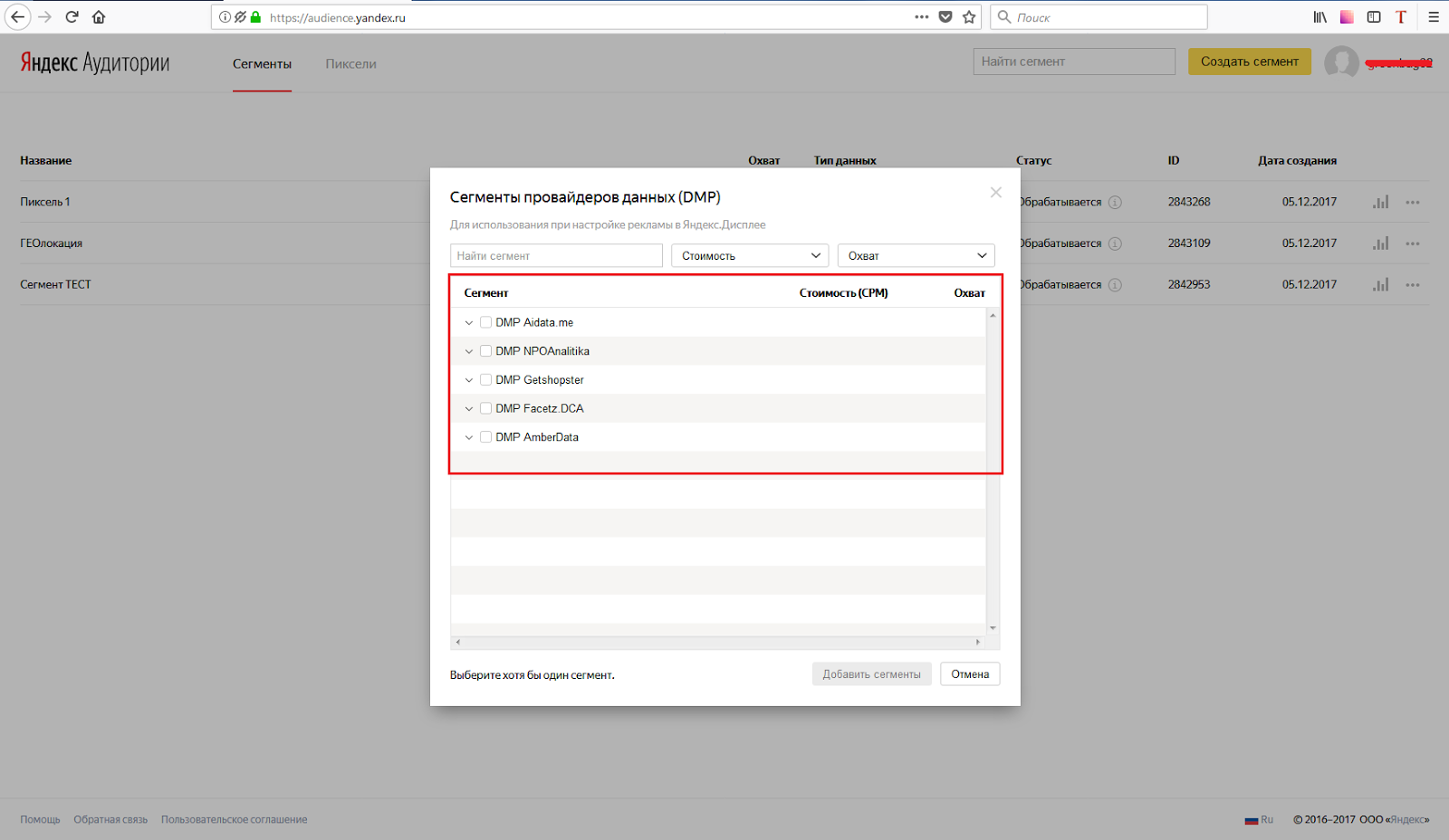This screenshot has width=1449, height=840.
Task: Close the DMP segments dialog
Action: click(996, 192)
